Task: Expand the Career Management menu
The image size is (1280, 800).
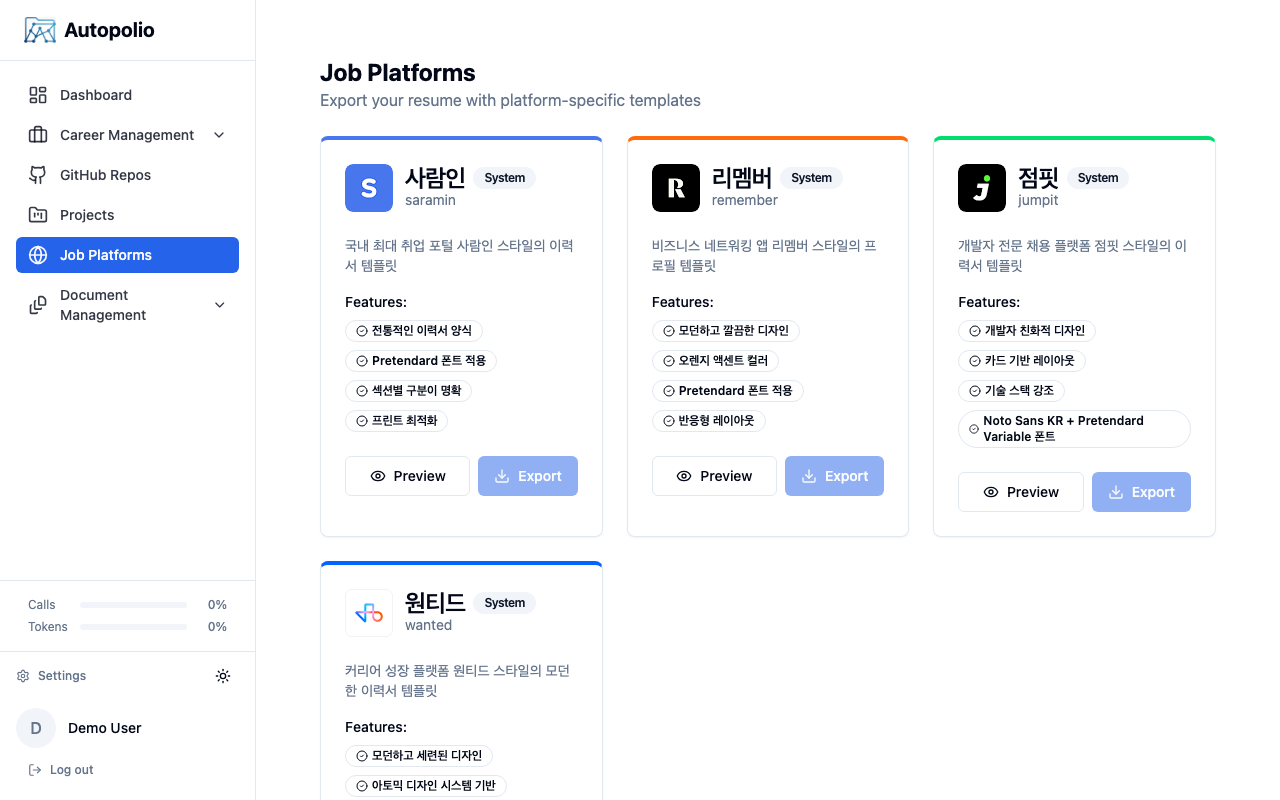Action: click(127, 134)
